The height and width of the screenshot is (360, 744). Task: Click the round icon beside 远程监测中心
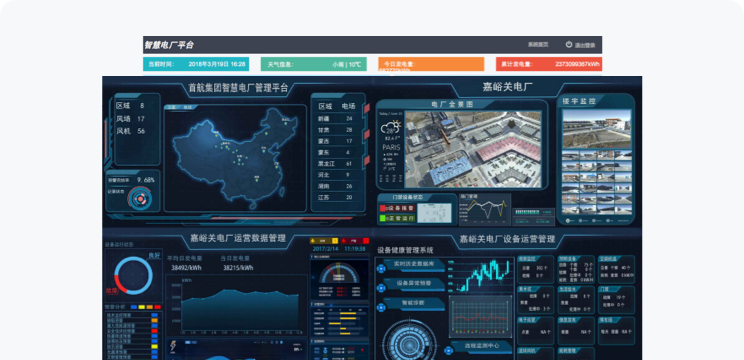(x=448, y=351)
